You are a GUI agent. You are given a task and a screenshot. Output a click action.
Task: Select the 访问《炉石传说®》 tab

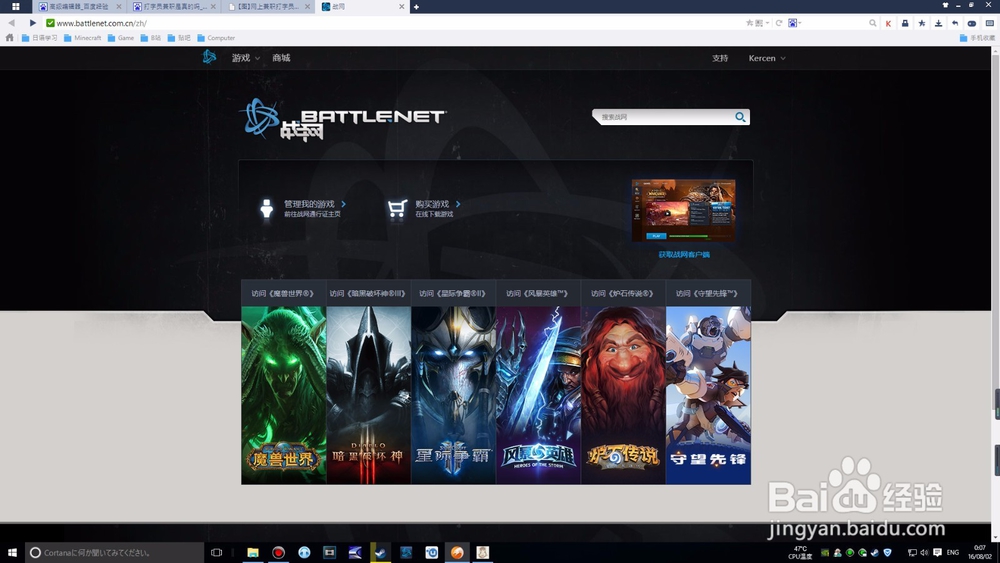[x=622, y=293]
